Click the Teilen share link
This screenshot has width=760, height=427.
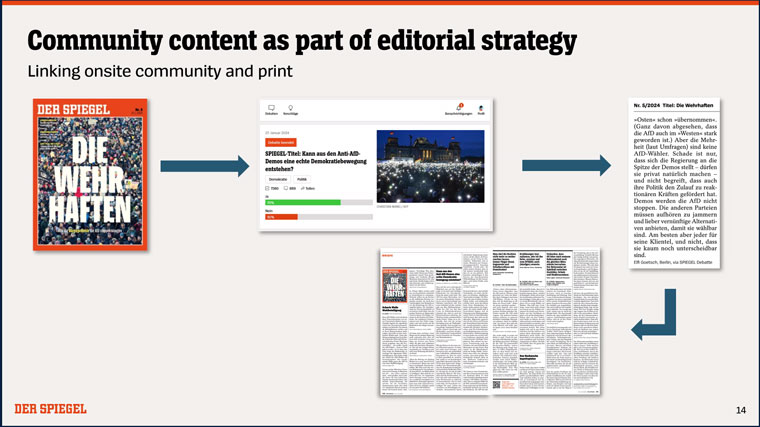click(x=308, y=188)
